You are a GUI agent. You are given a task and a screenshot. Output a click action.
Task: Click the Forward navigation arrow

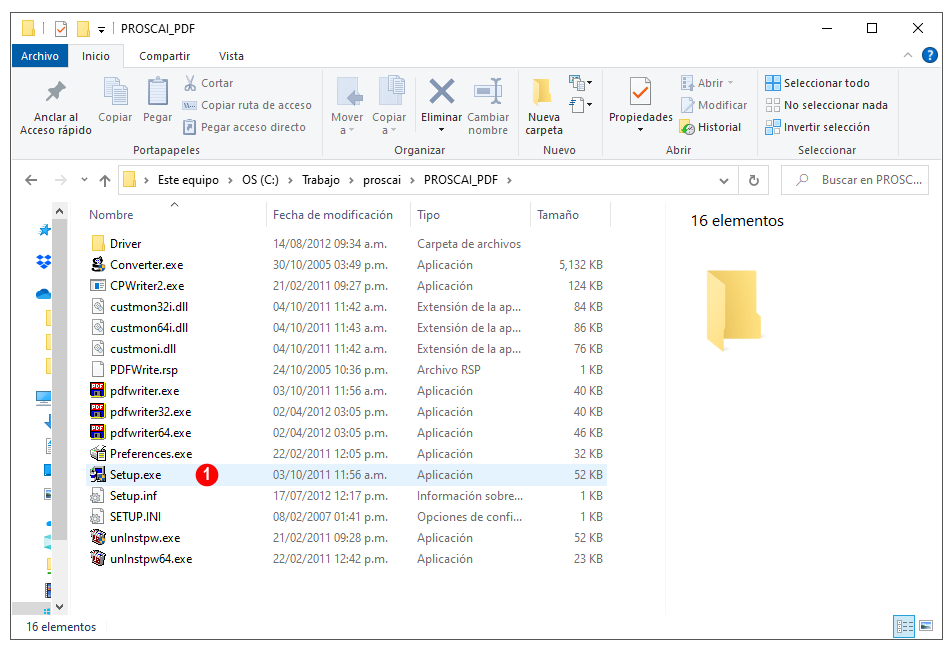[61, 180]
